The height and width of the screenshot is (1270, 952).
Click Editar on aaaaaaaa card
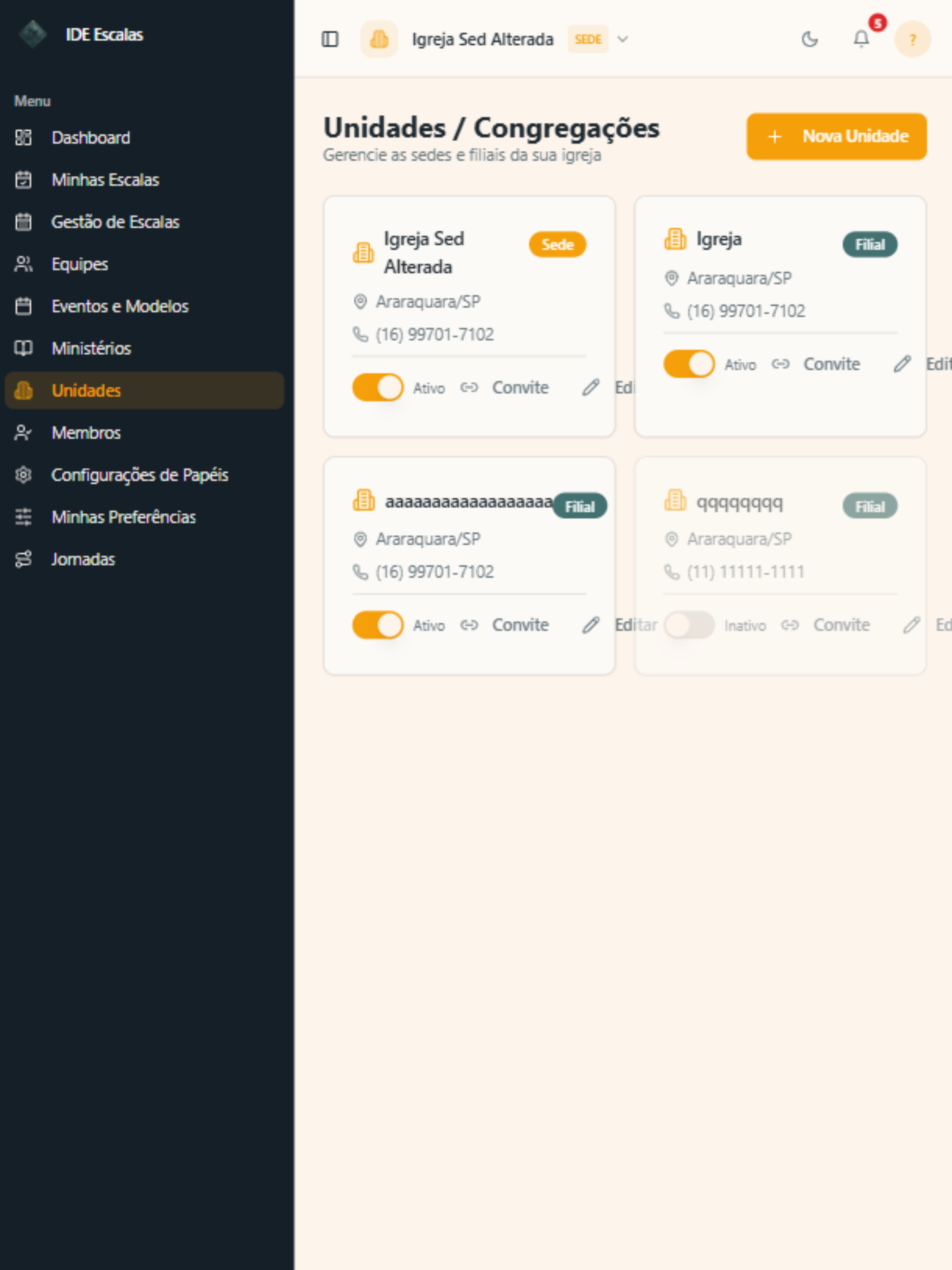click(x=636, y=625)
